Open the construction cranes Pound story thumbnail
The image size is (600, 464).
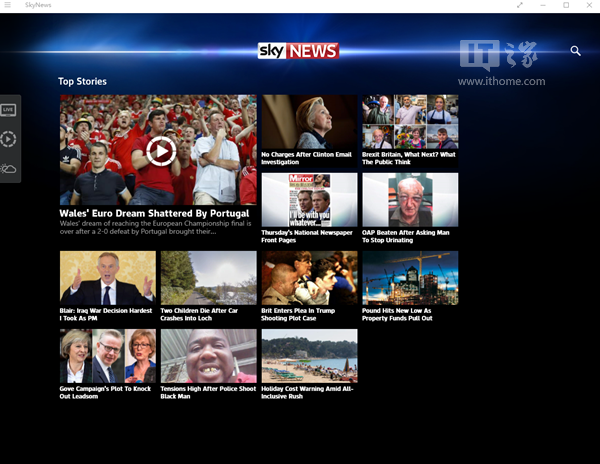[x=410, y=278]
